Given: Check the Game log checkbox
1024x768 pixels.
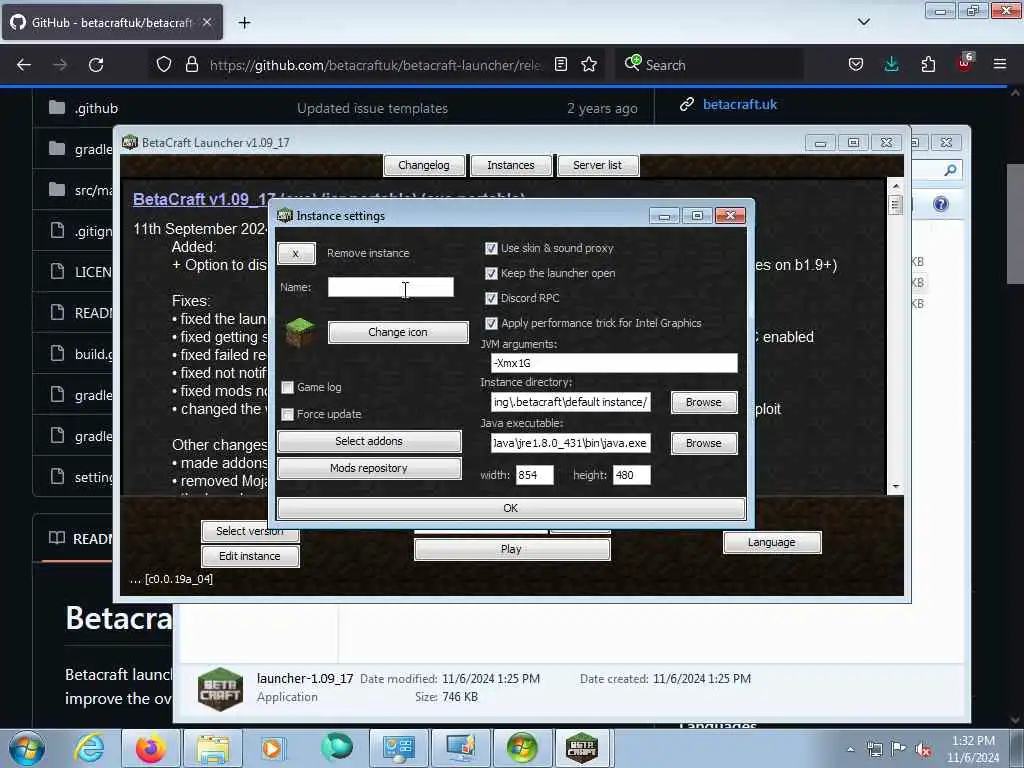Looking at the screenshot, I should 287,387.
